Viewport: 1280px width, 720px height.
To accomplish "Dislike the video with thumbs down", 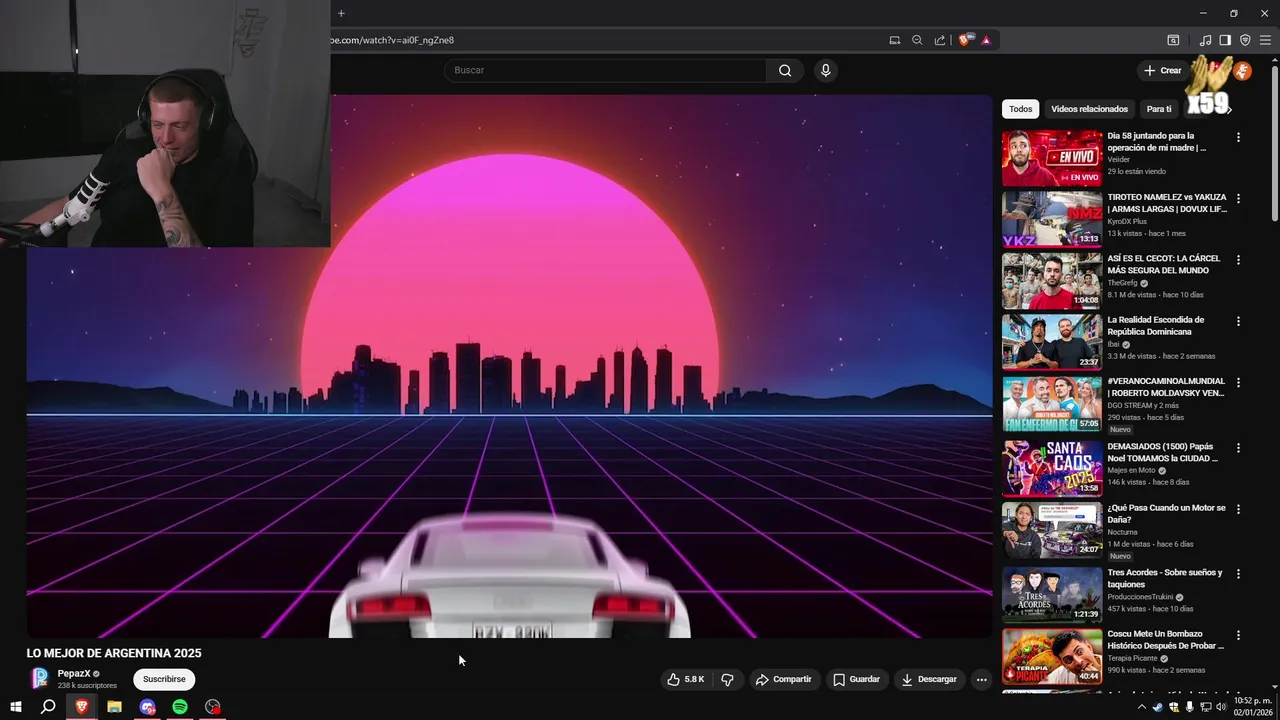I will click(x=727, y=679).
